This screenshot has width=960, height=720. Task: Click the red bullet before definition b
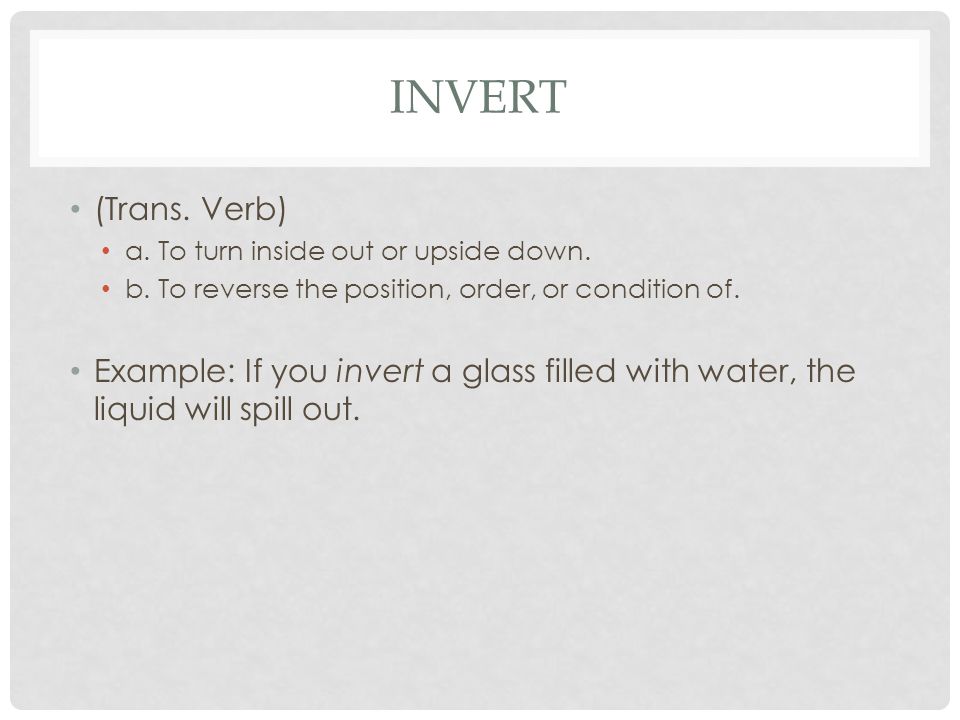(107, 288)
